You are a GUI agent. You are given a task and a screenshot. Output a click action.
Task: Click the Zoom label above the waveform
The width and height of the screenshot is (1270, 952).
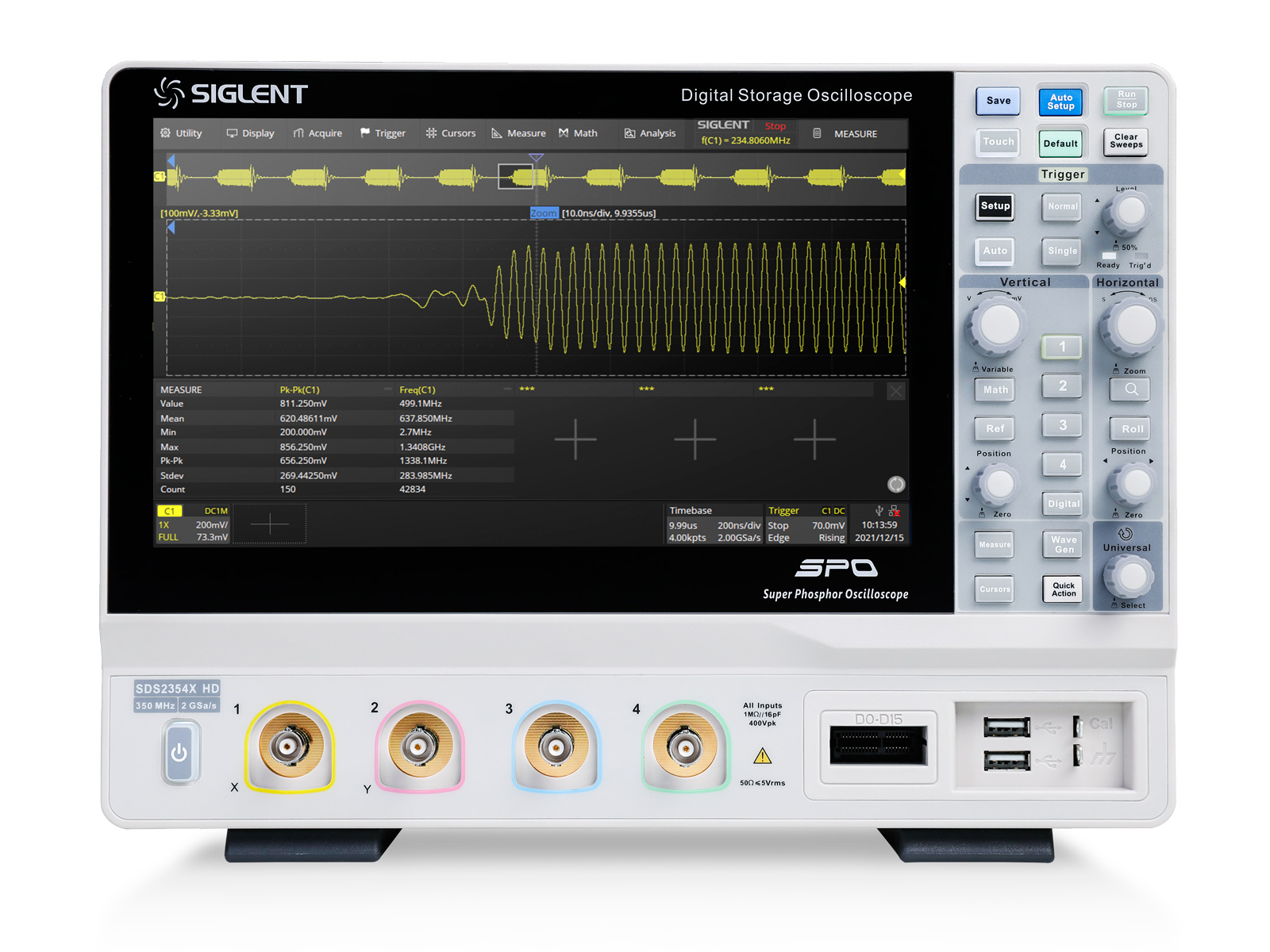click(x=544, y=213)
